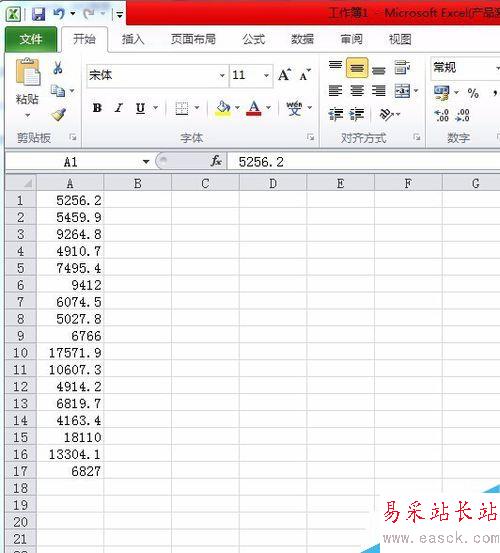Viewport: 500px width, 553px height.
Task: Click the Borders icon
Action: 182,108
